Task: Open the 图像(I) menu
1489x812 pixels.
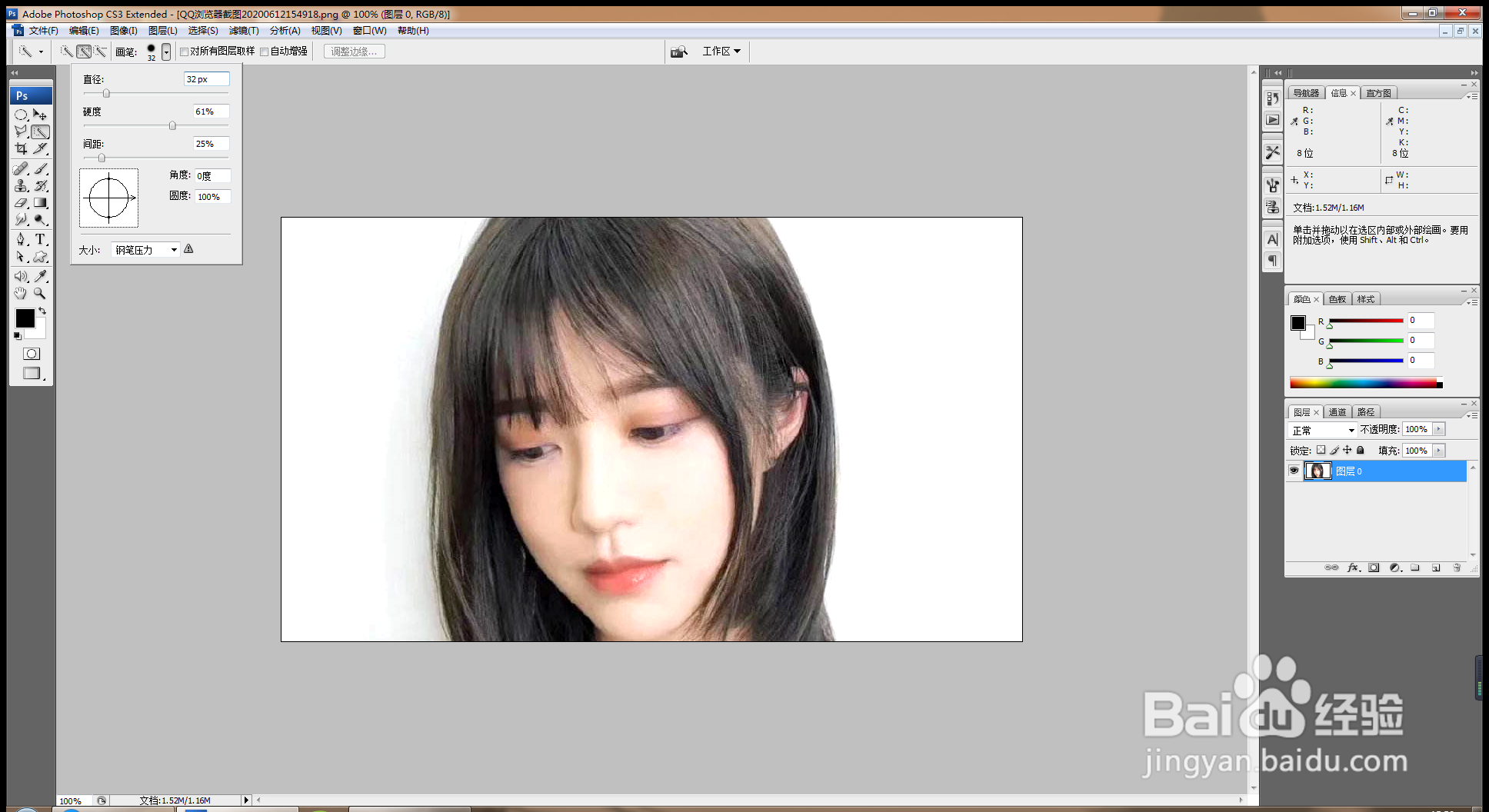Action: point(124,31)
